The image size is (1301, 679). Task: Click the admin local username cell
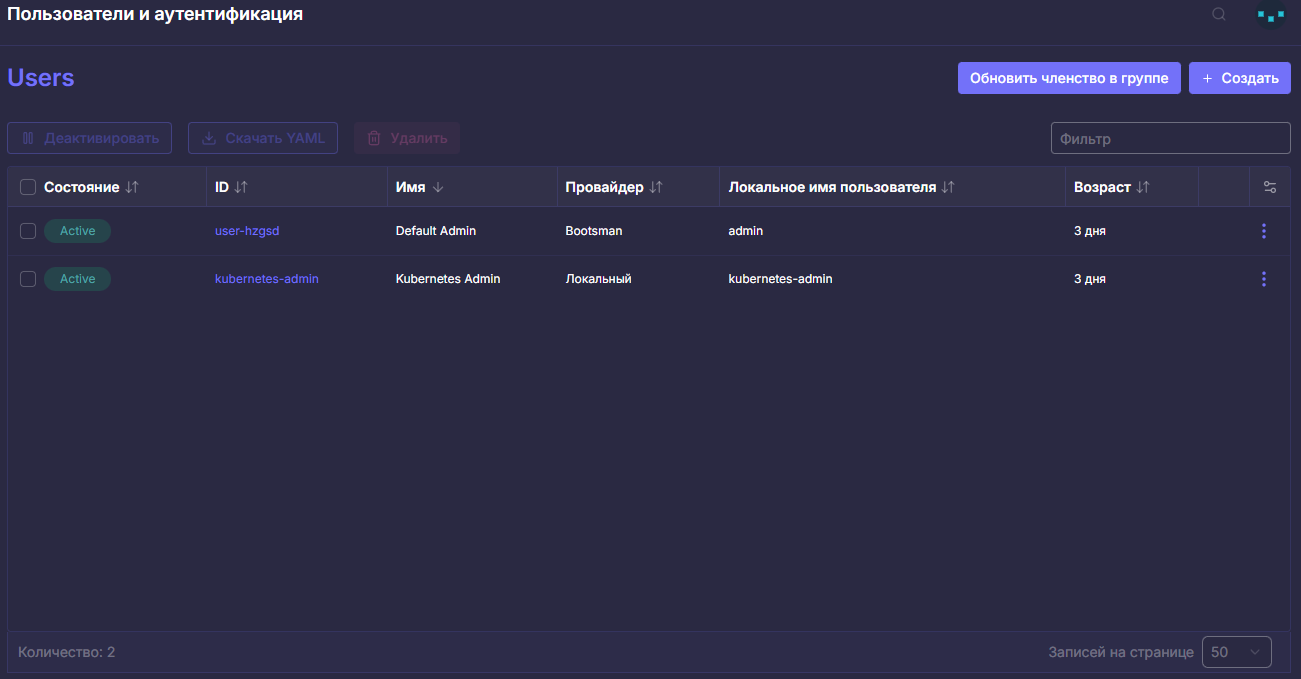tap(746, 231)
